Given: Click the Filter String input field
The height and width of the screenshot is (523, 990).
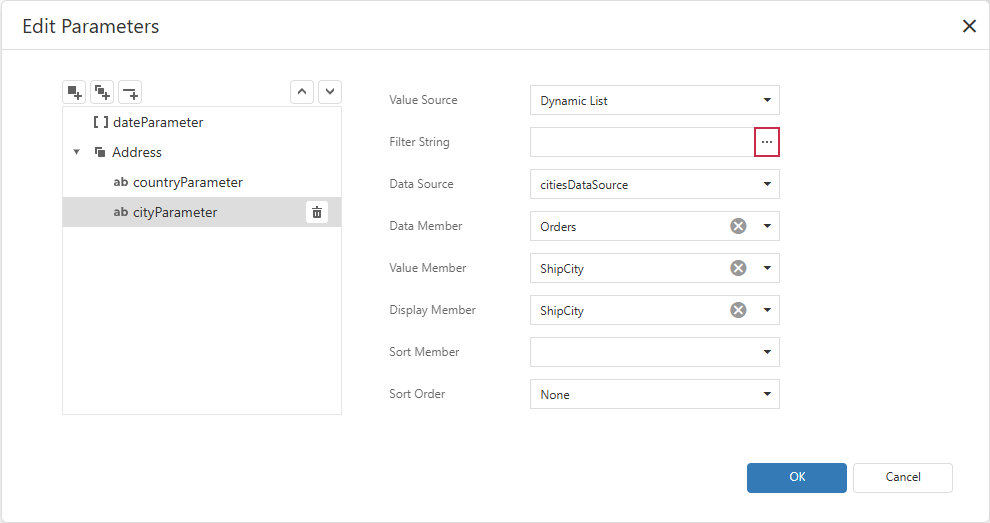Looking at the screenshot, I should click(x=642, y=142).
